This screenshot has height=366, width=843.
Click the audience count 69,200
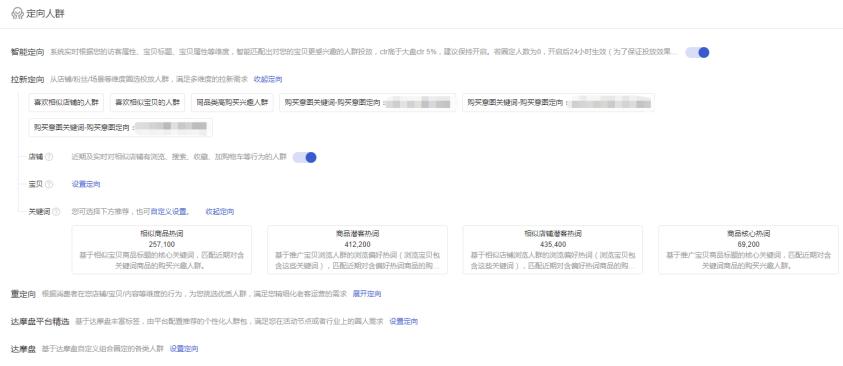tap(748, 244)
